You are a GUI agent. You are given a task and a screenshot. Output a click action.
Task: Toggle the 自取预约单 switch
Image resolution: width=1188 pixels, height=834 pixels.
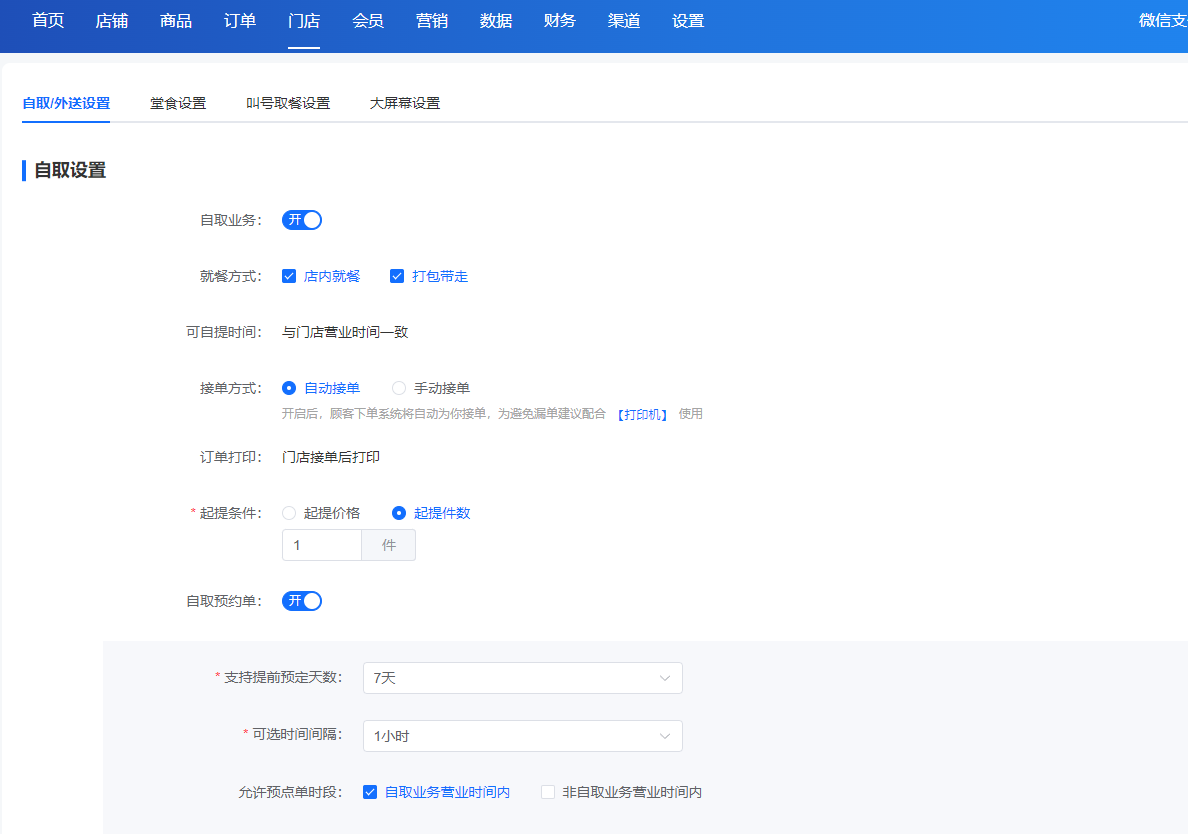click(x=302, y=601)
